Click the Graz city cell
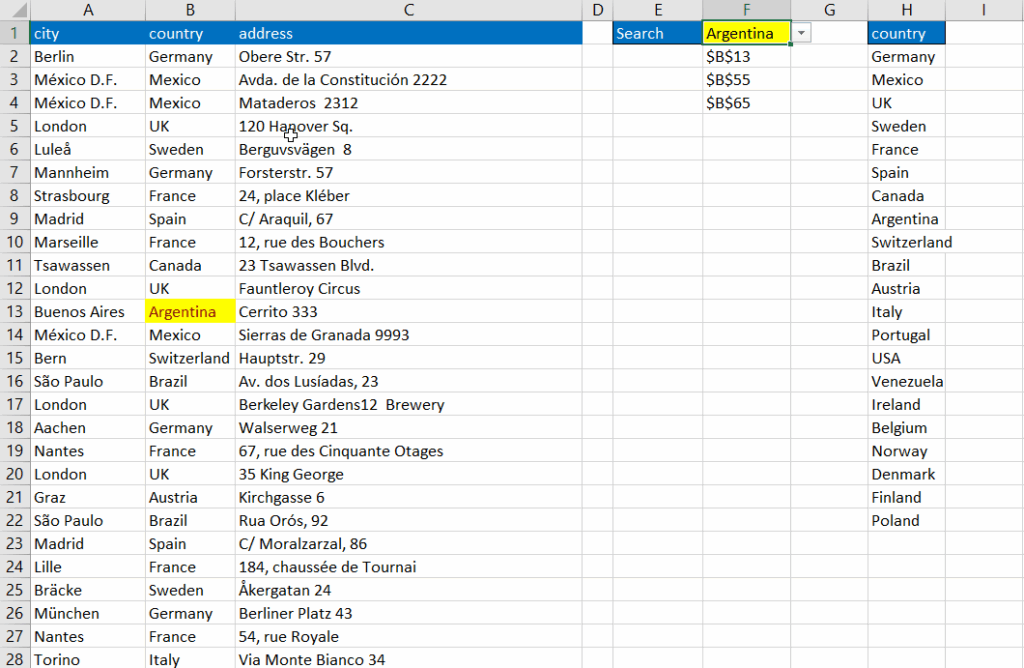The height and width of the screenshot is (668, 1024). 88,497
